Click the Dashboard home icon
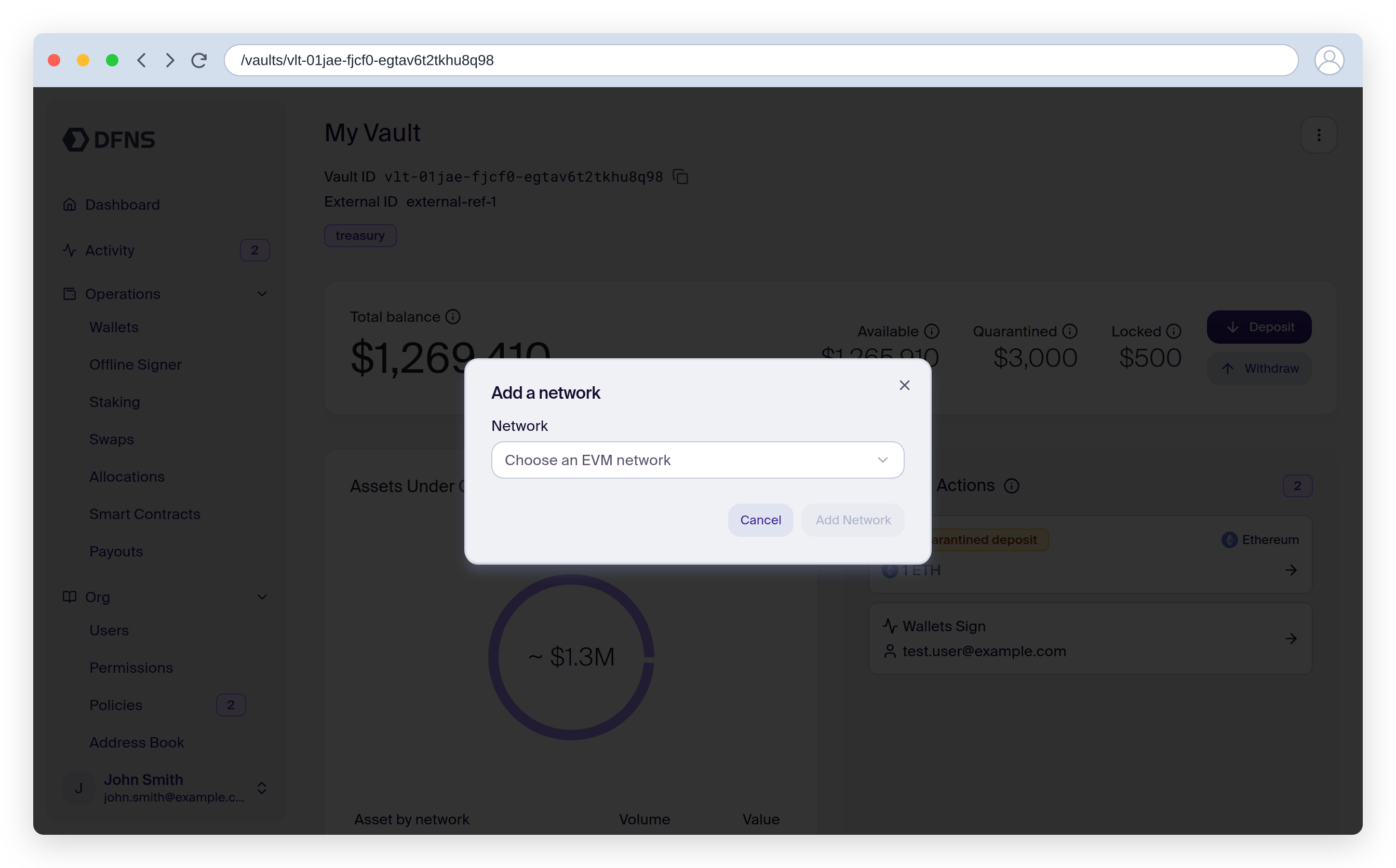1396x868 pixels. [70, 205]
